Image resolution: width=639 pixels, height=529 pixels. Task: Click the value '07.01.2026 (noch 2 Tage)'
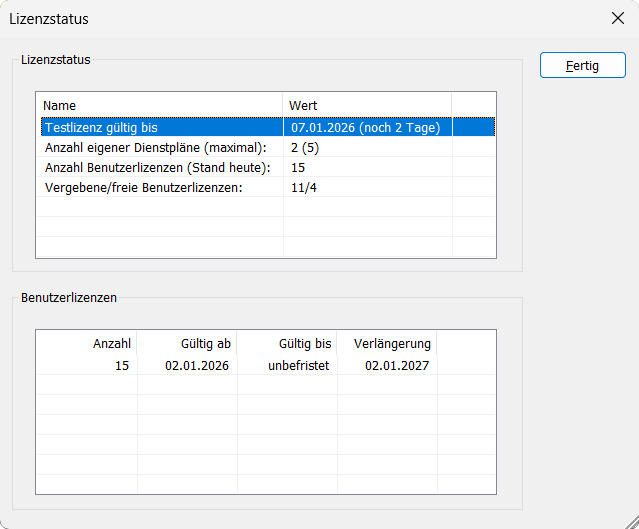366,128
